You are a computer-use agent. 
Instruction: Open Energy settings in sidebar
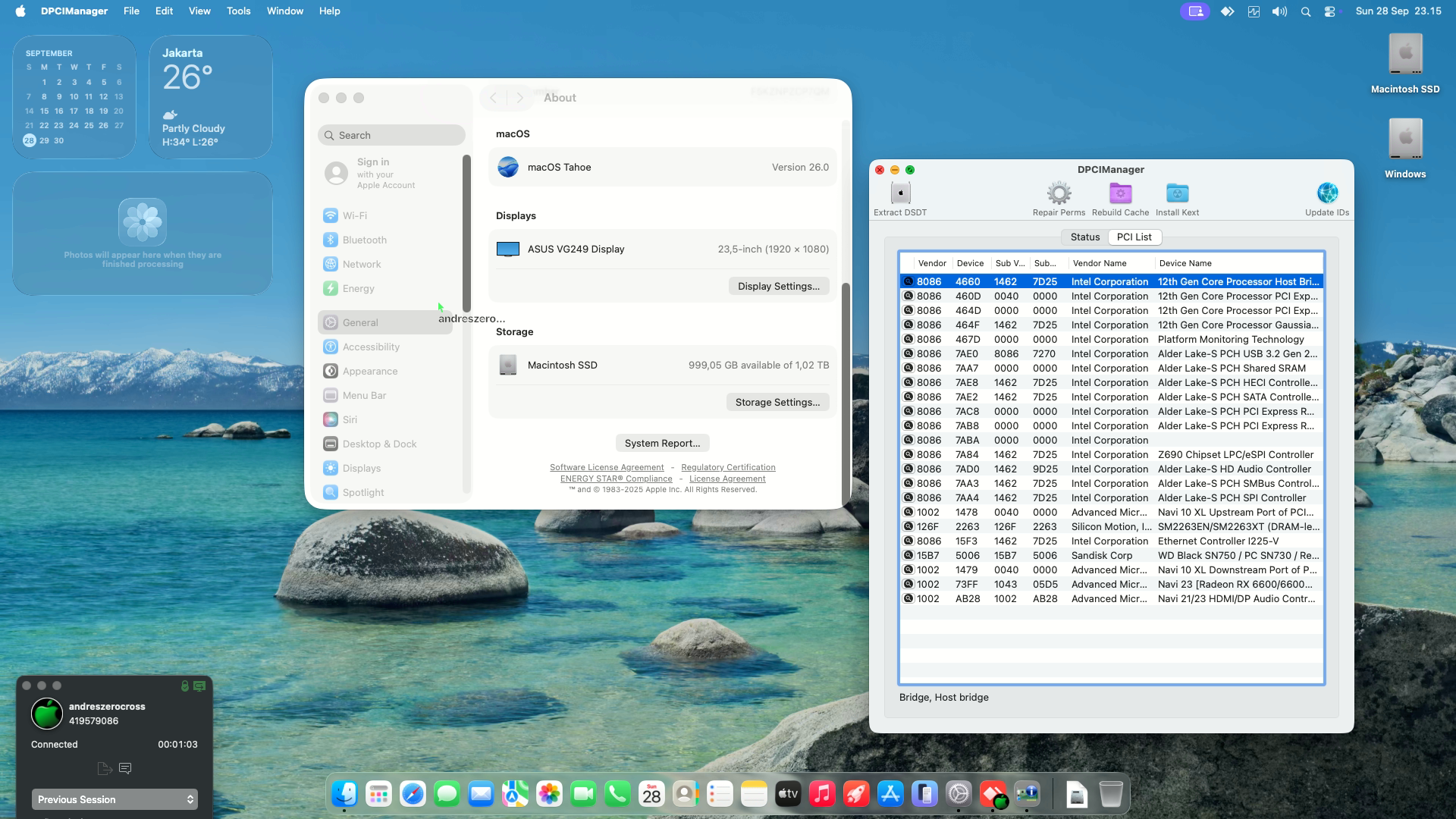point(387,289)
